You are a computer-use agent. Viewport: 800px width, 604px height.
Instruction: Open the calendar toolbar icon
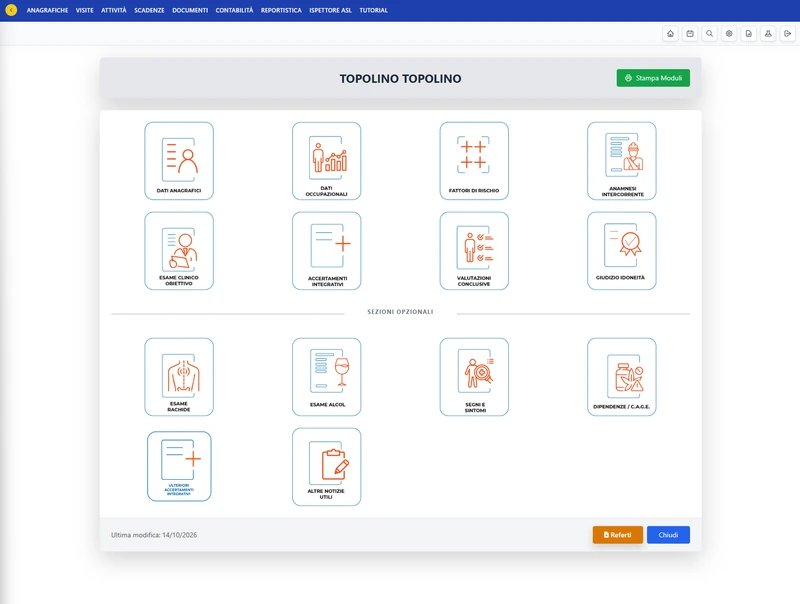click(x=690, y=34)
